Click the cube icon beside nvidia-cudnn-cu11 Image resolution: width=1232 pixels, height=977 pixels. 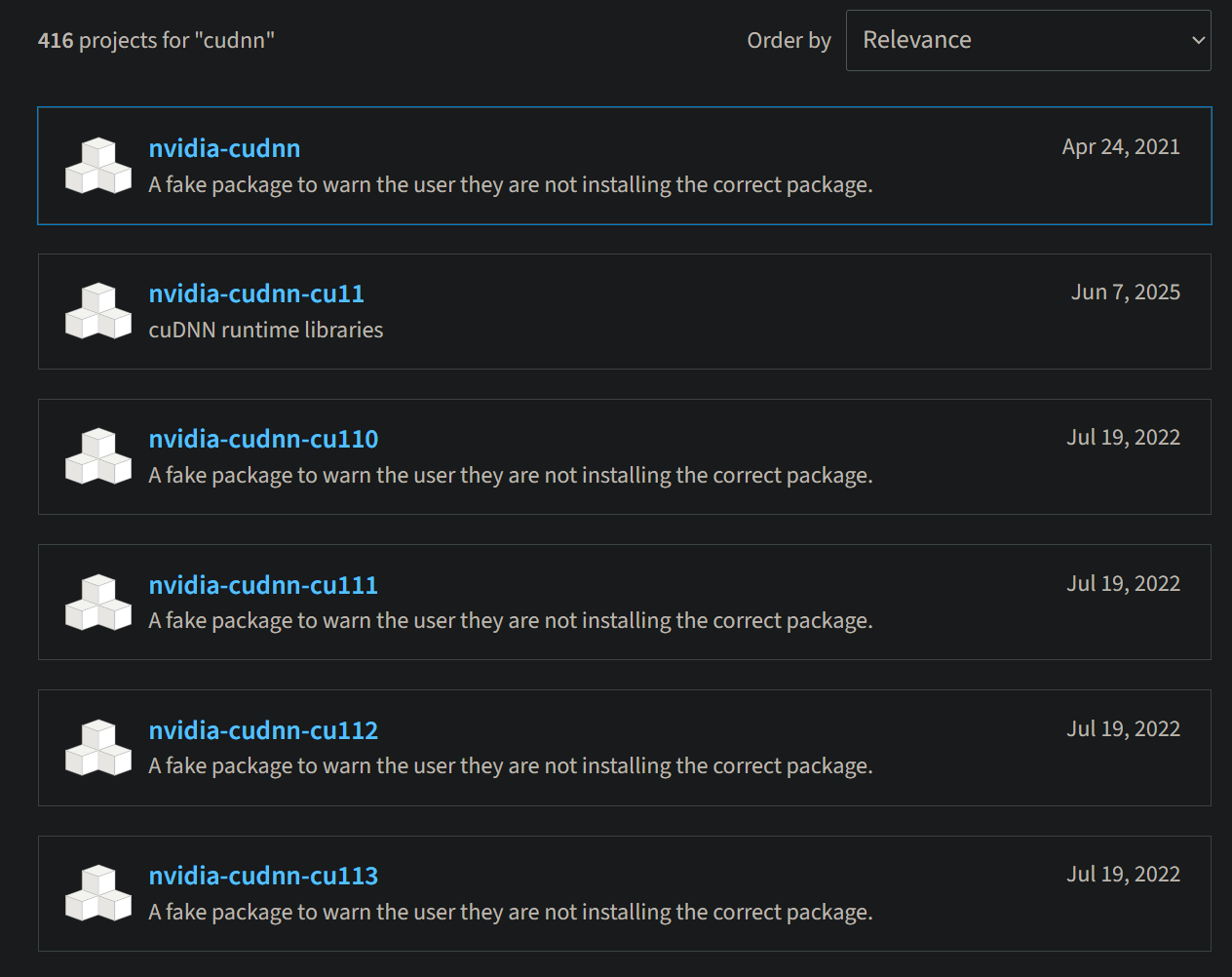coord(98,311)
